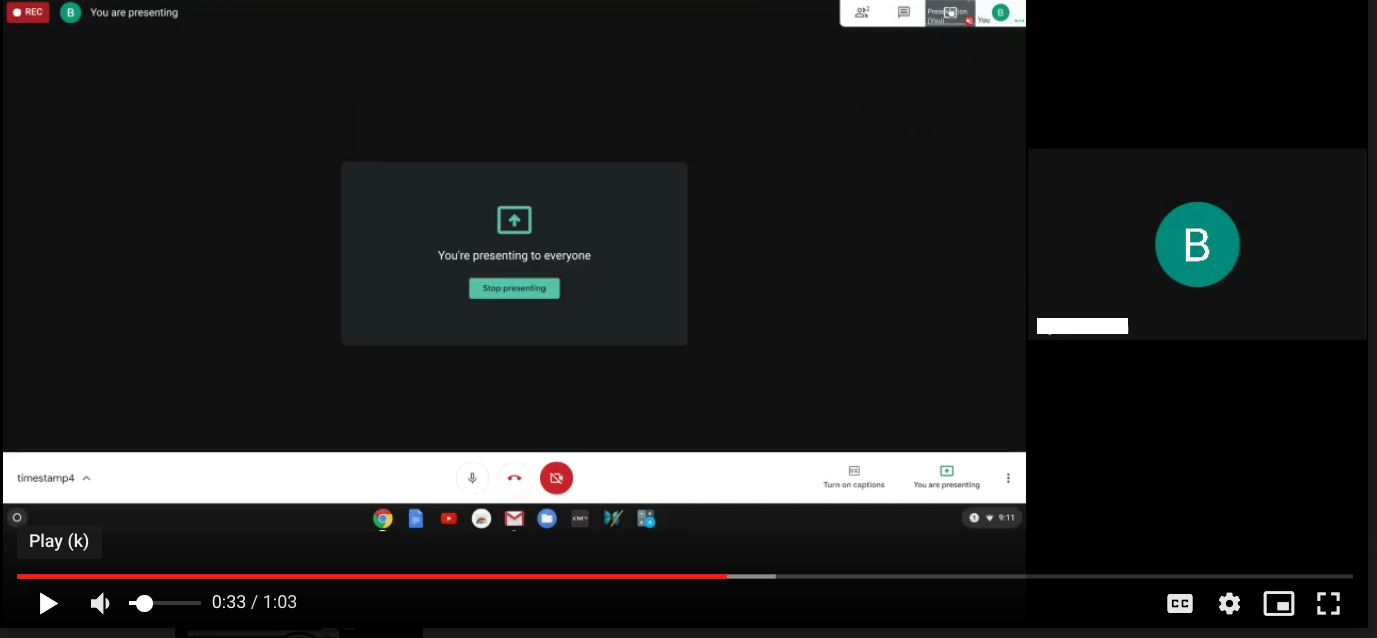
Task: Open the participants list in Meet
Action: pos(862,12)
